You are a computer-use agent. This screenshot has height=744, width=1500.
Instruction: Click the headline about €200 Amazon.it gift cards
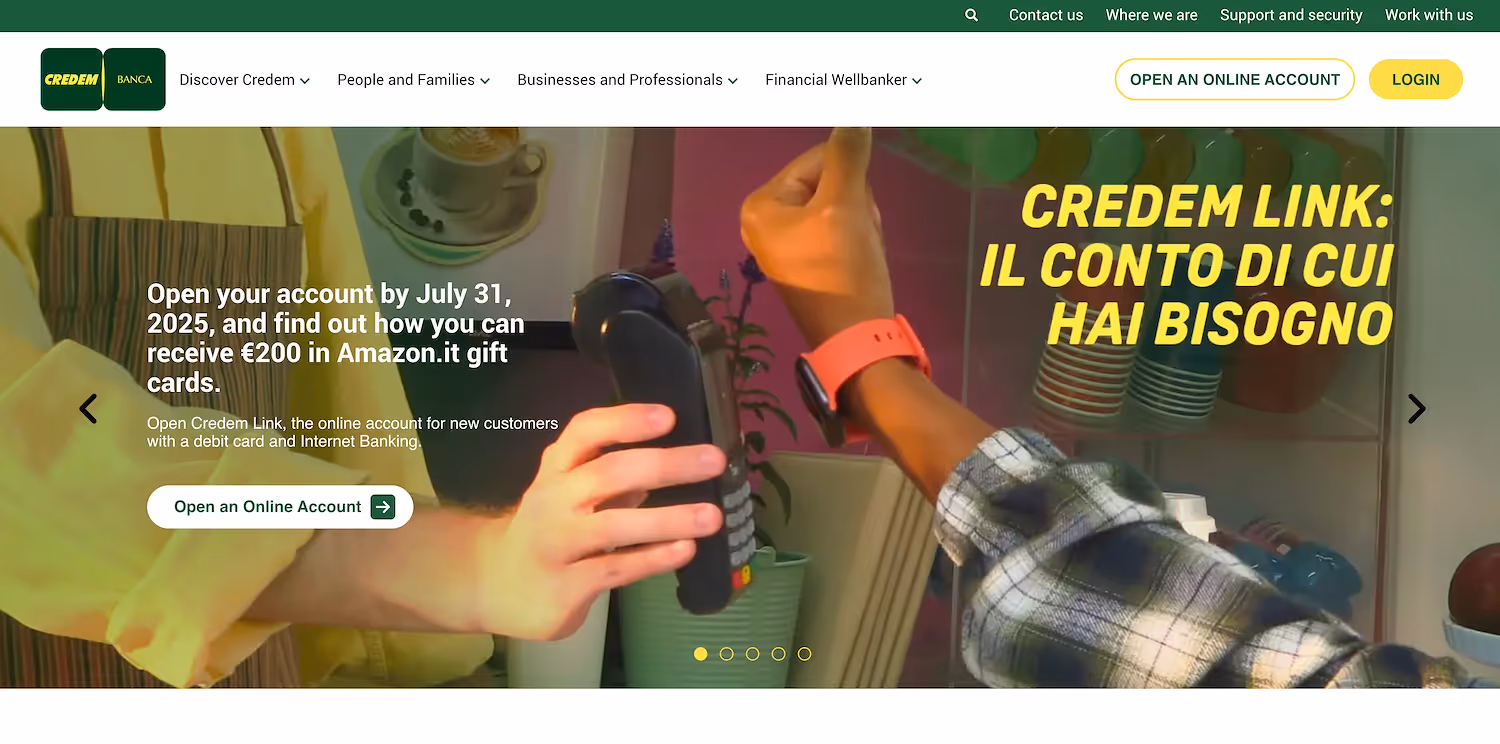coord(336,338)
